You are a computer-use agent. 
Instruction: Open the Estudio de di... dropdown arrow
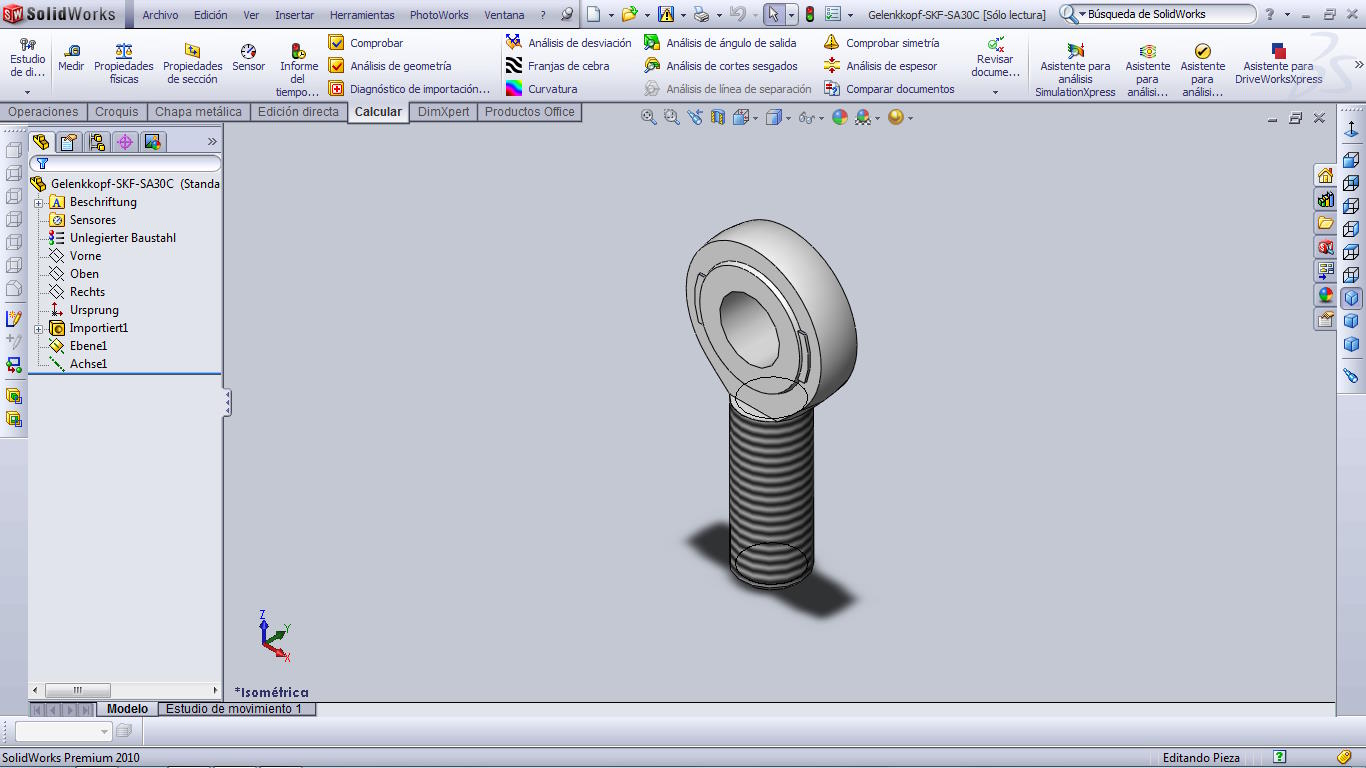[x=27, y=92]
